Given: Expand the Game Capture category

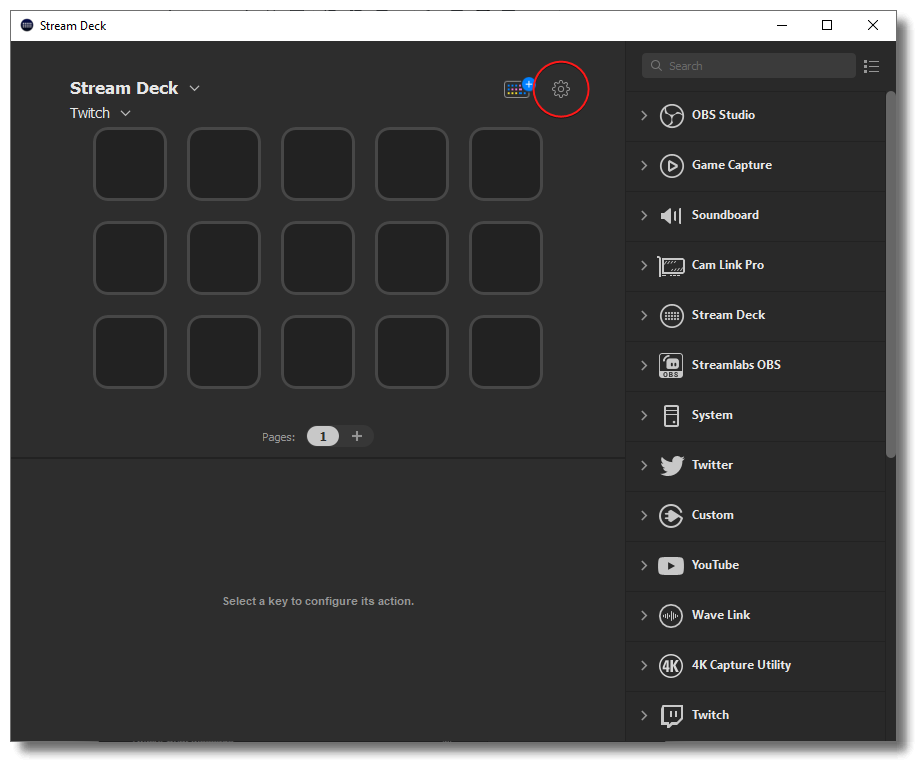Looking at the screenshot, I should [644, 165].
